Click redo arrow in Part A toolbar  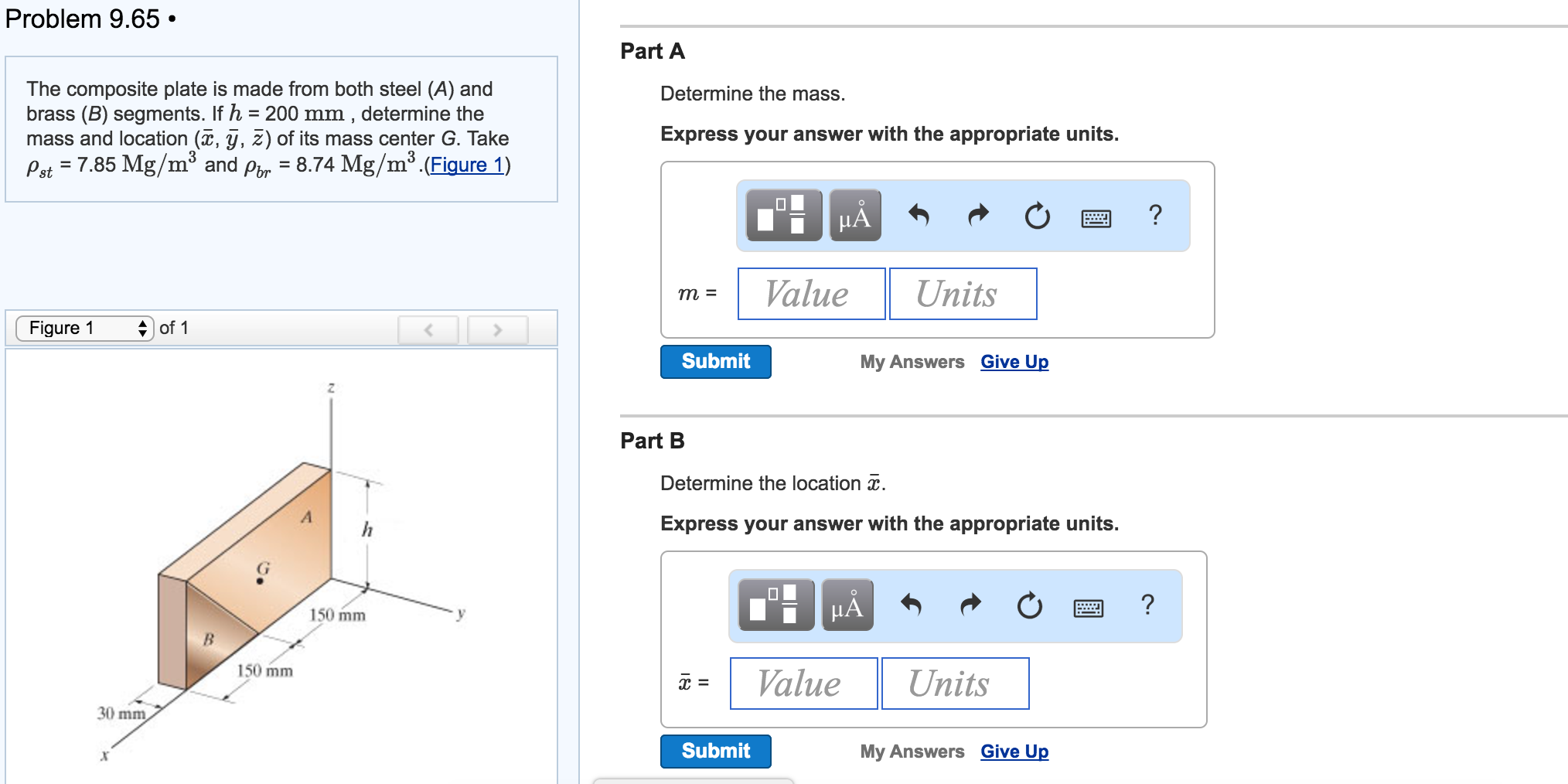pyautogui.click(x=978, y=215)
